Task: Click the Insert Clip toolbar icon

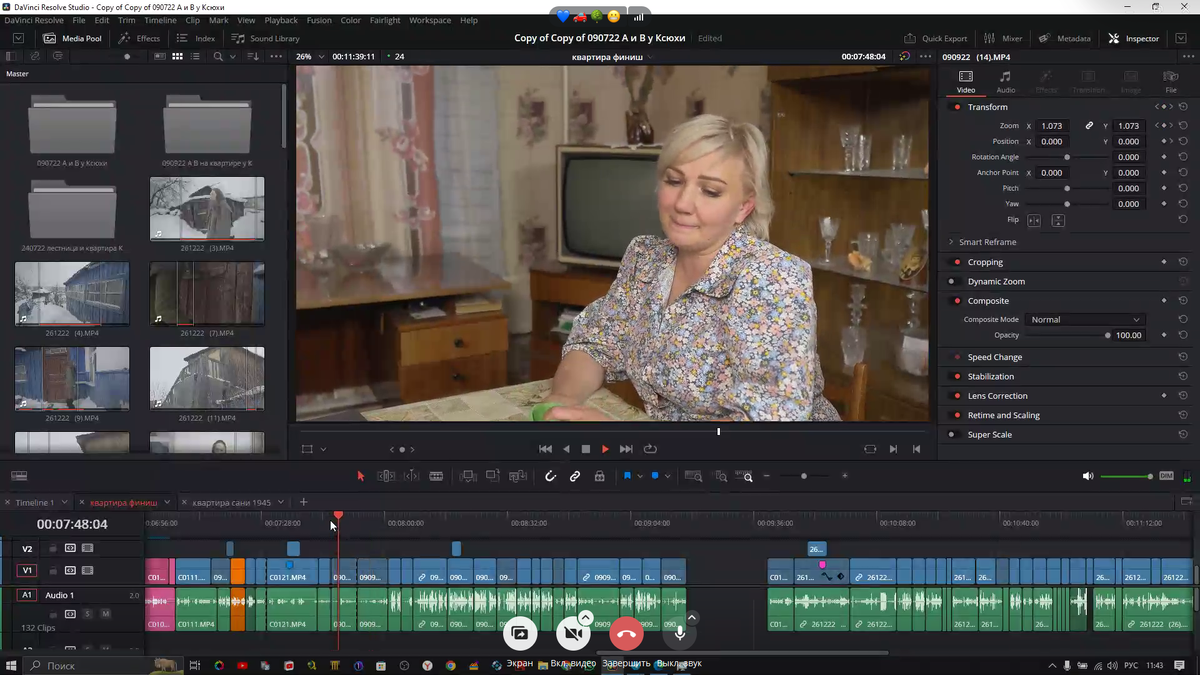Action: coord(468,476)
